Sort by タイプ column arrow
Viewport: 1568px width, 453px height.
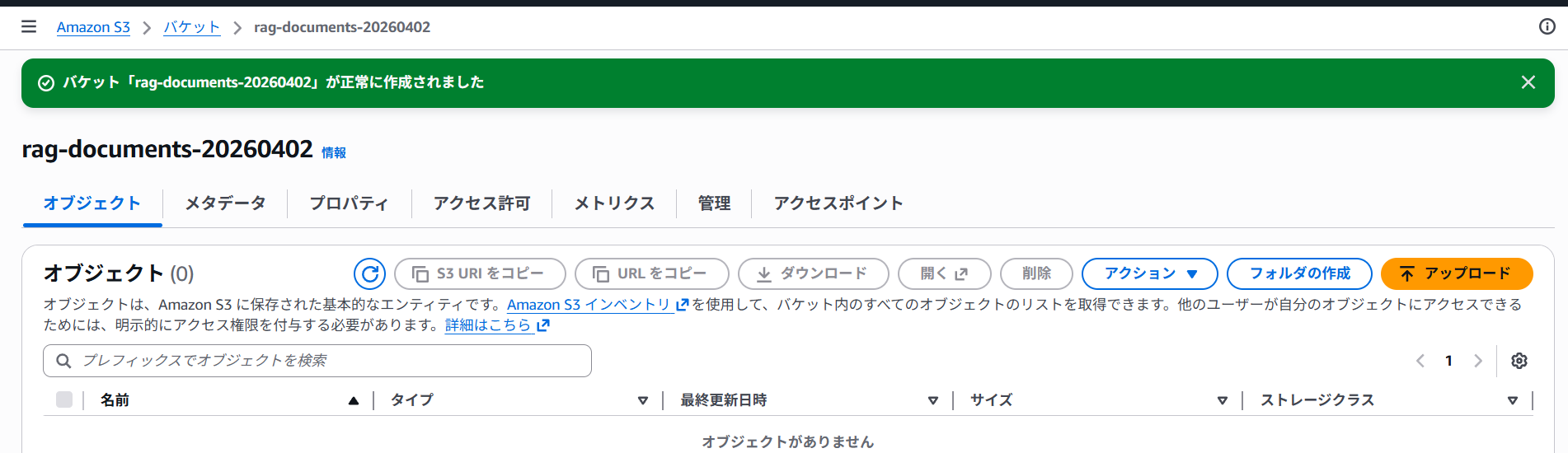pyautogui.click(x=642, y=400)
